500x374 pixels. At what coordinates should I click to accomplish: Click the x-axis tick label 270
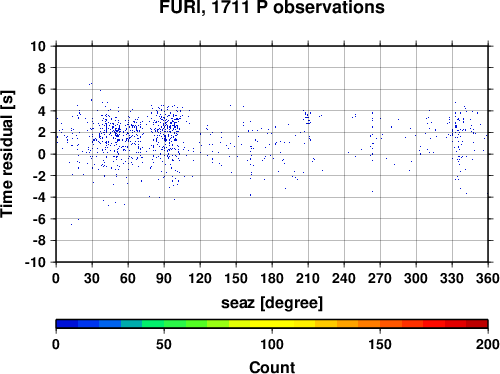click(x=380, y=278)
